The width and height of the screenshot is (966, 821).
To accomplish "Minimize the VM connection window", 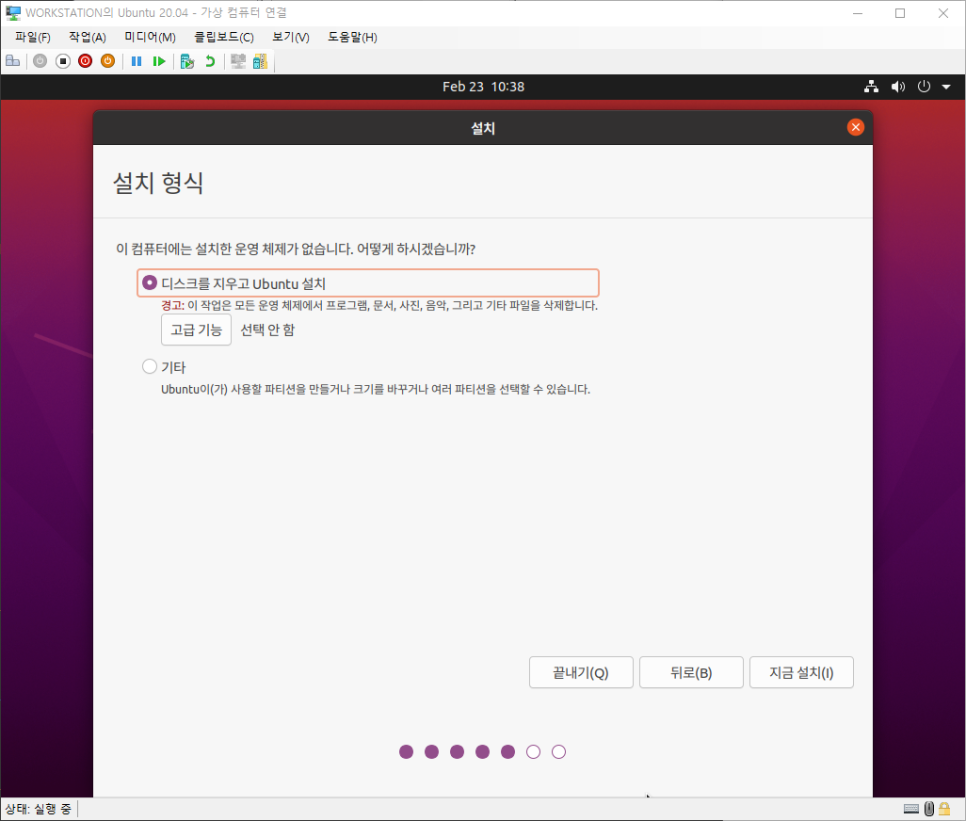I will pos(857,13).
